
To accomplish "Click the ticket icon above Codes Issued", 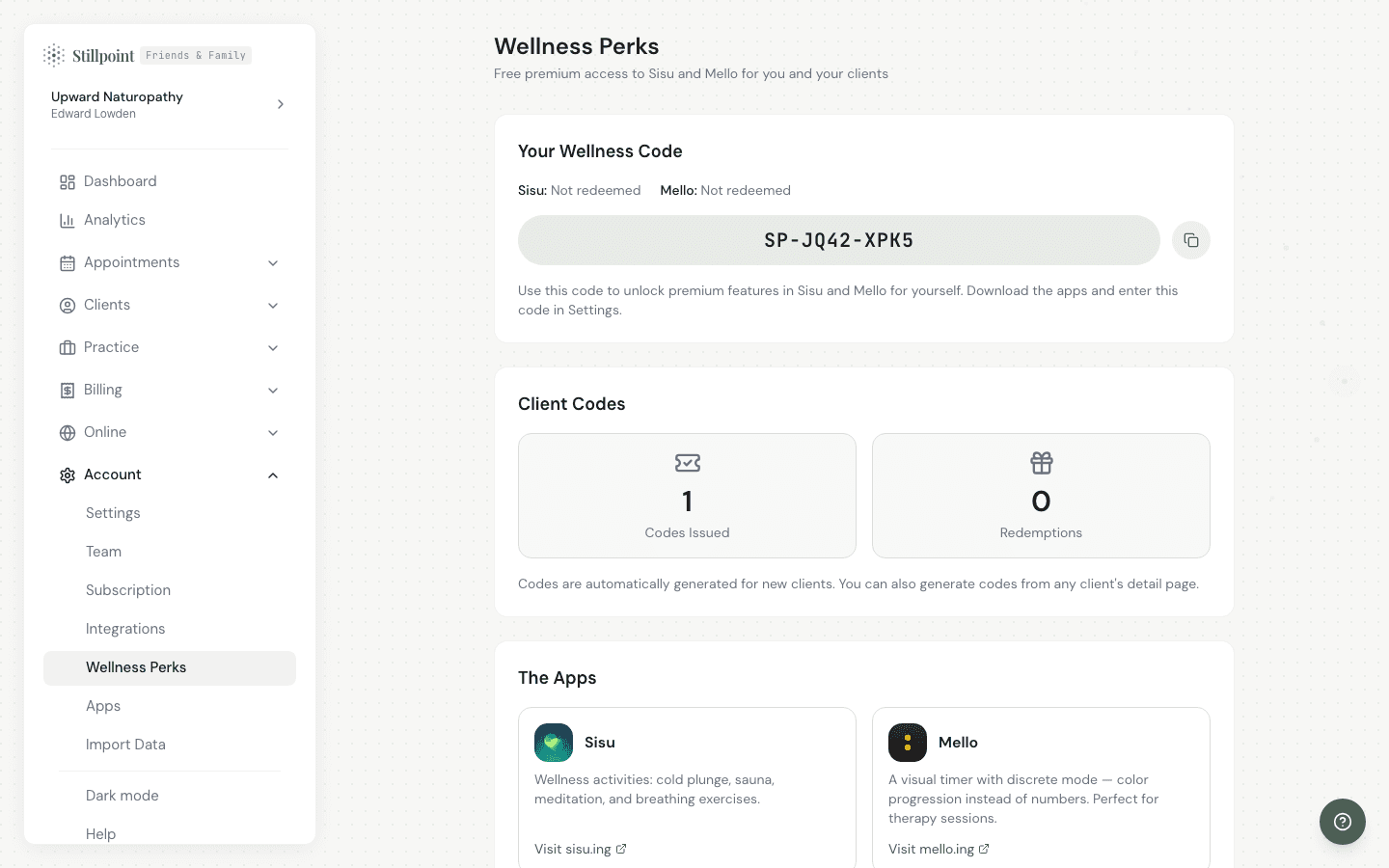I will 687,463.
